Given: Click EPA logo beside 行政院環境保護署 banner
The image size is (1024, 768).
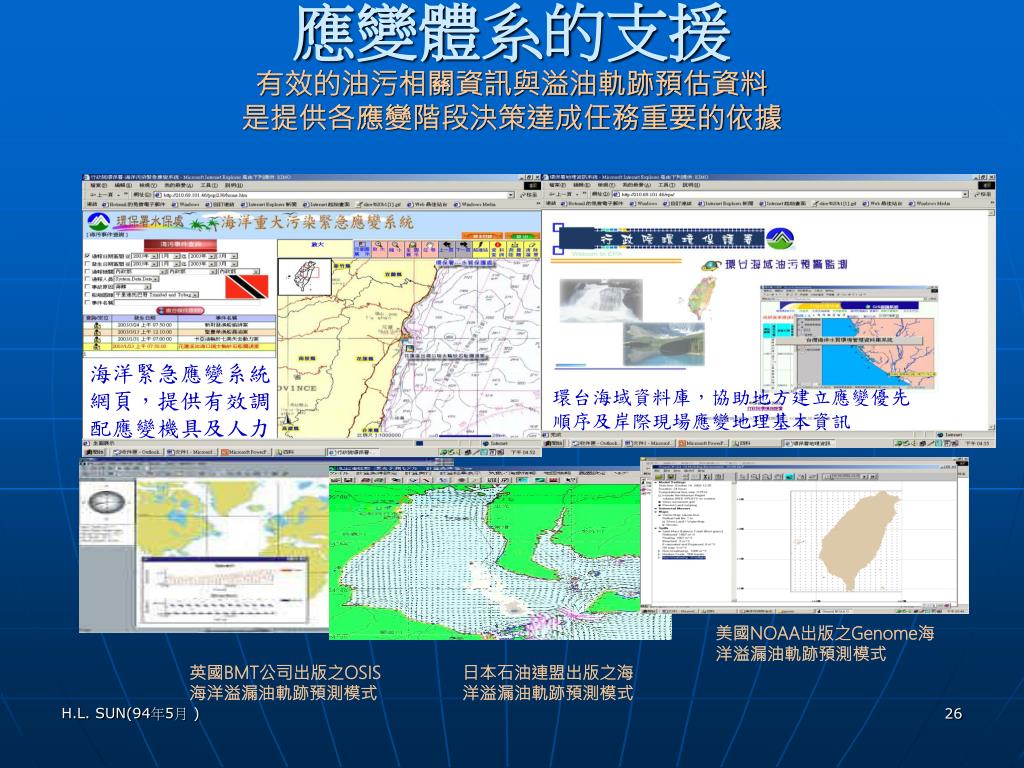Looking at the screenshot, I should [x=780, y=238].
